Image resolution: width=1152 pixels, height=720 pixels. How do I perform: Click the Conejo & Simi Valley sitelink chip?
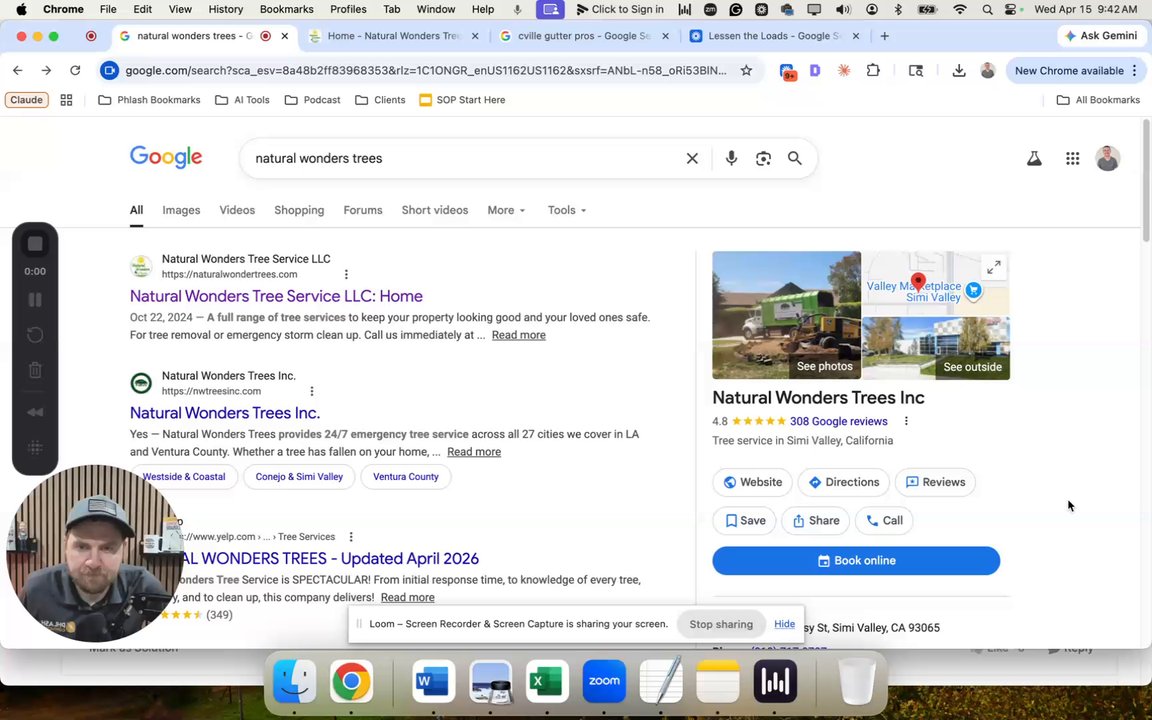click(299, 477)
